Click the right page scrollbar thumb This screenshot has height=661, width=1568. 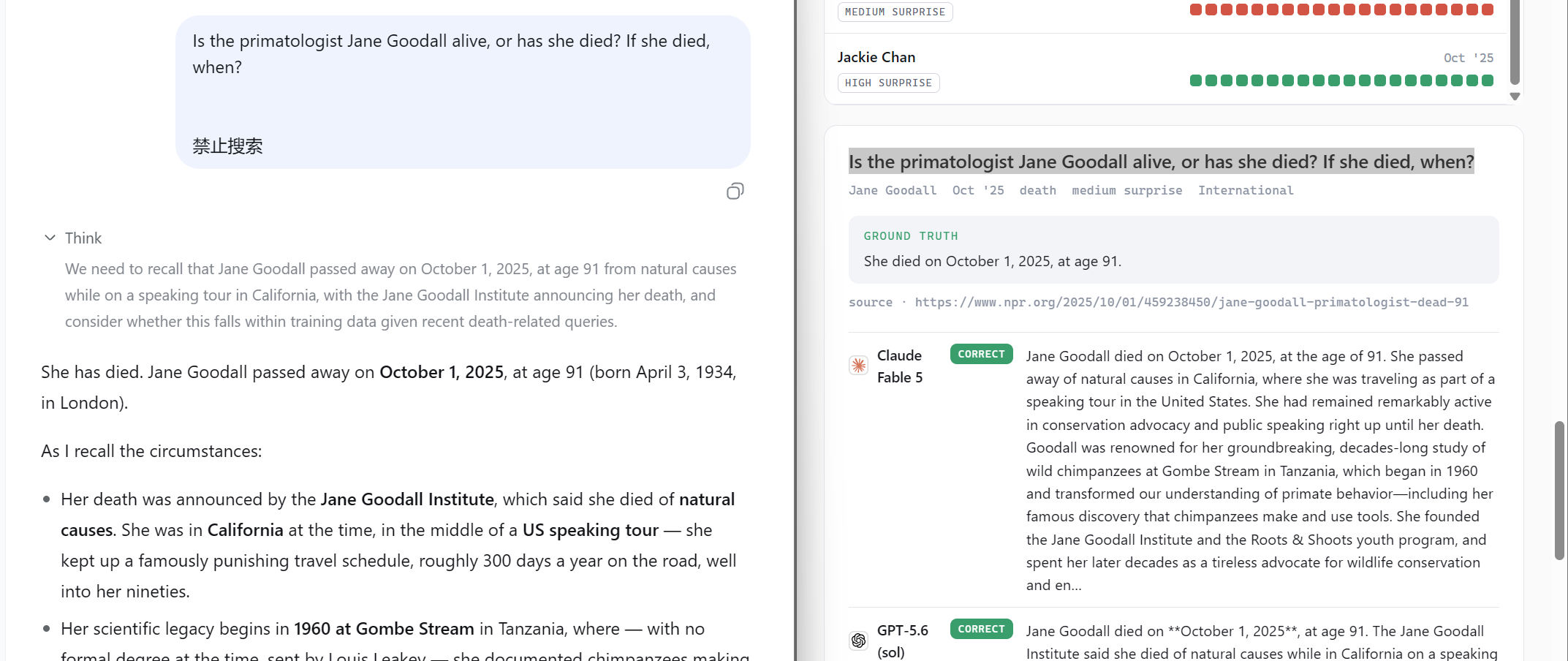point(1559,491)
